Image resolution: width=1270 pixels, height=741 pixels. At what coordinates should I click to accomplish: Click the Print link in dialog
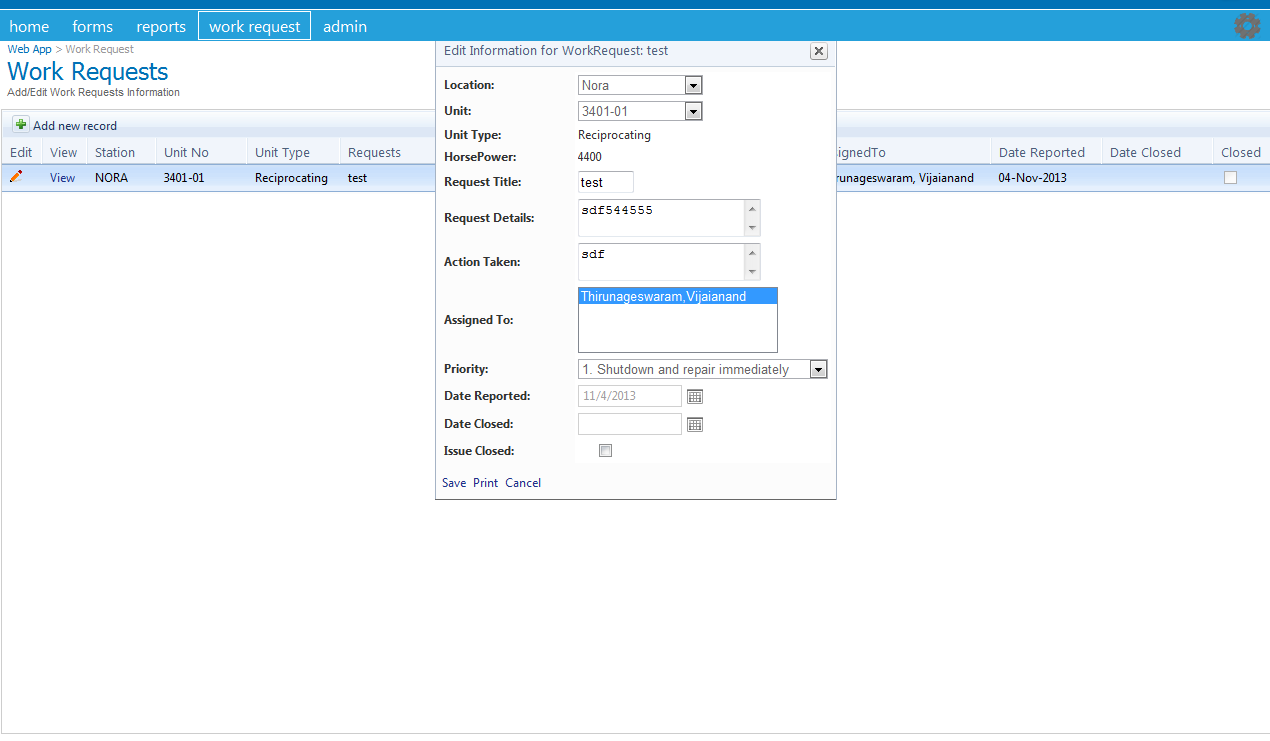(485, 483)
